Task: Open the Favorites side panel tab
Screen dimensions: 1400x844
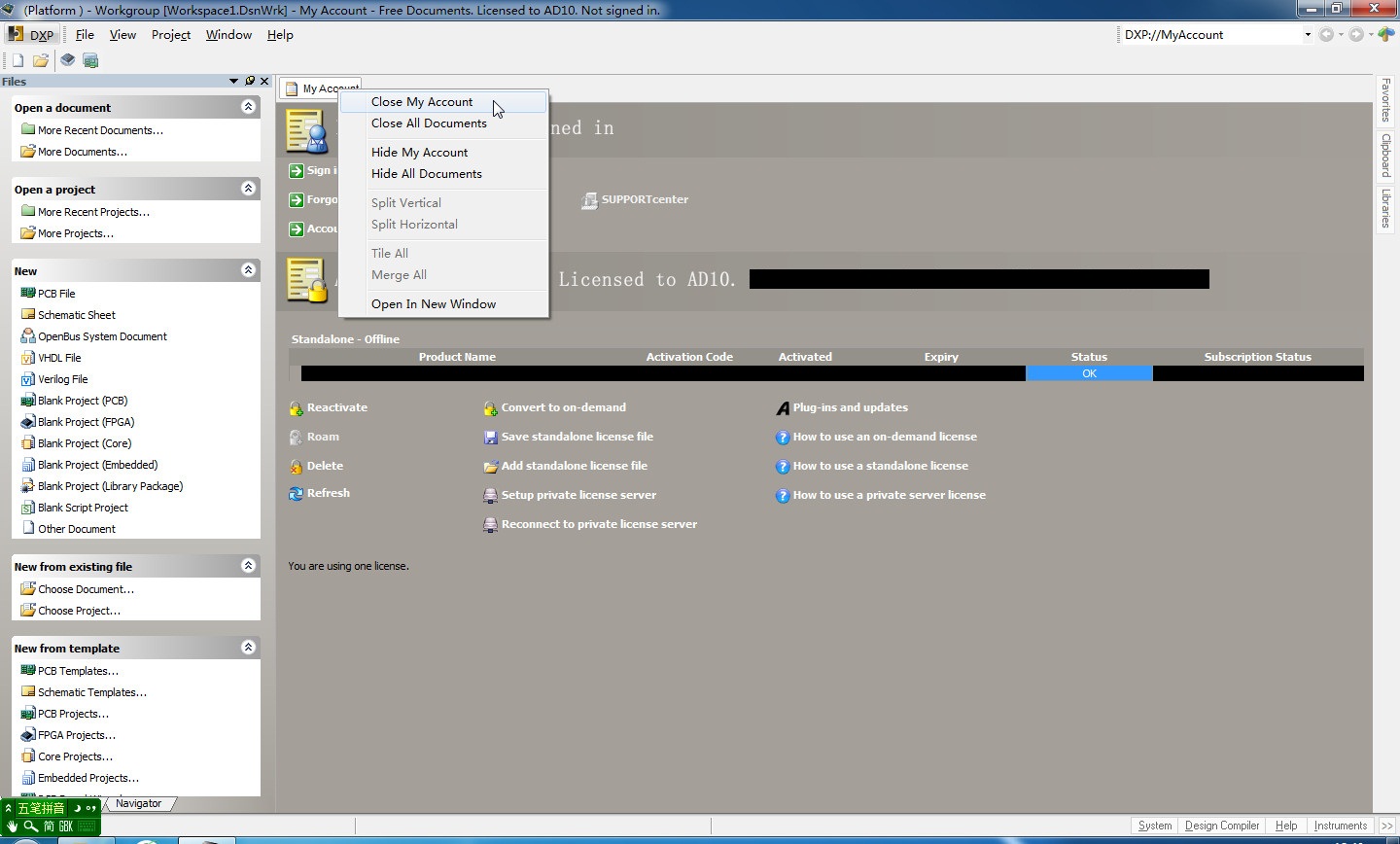Action: point(1385,100)
